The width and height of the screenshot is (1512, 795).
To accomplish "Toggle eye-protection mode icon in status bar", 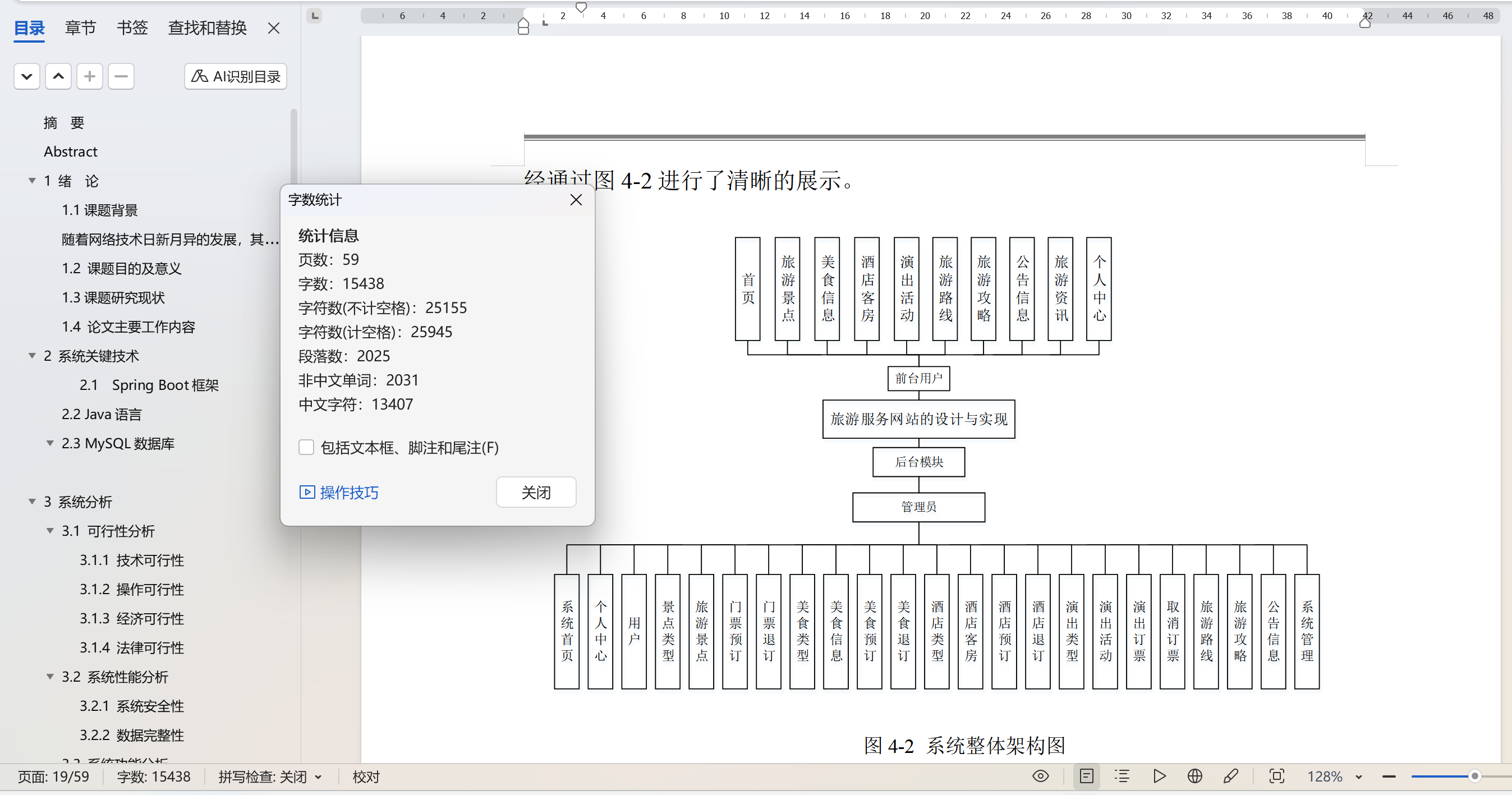I will 1040,776.
